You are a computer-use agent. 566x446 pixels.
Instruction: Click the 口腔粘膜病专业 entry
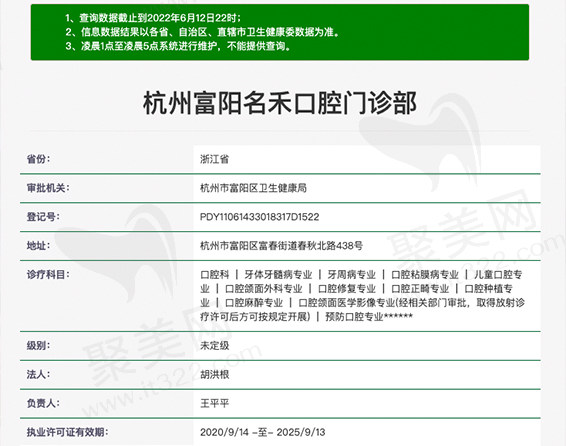click(425, 275)
